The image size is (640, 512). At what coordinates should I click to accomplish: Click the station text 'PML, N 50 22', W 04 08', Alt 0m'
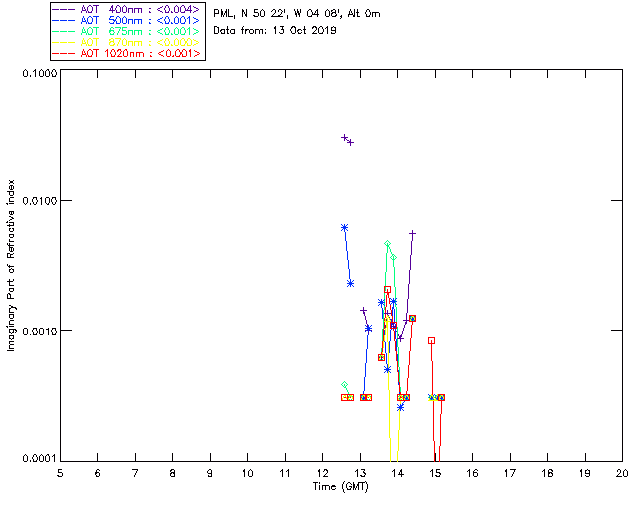(x=297, y=14)
